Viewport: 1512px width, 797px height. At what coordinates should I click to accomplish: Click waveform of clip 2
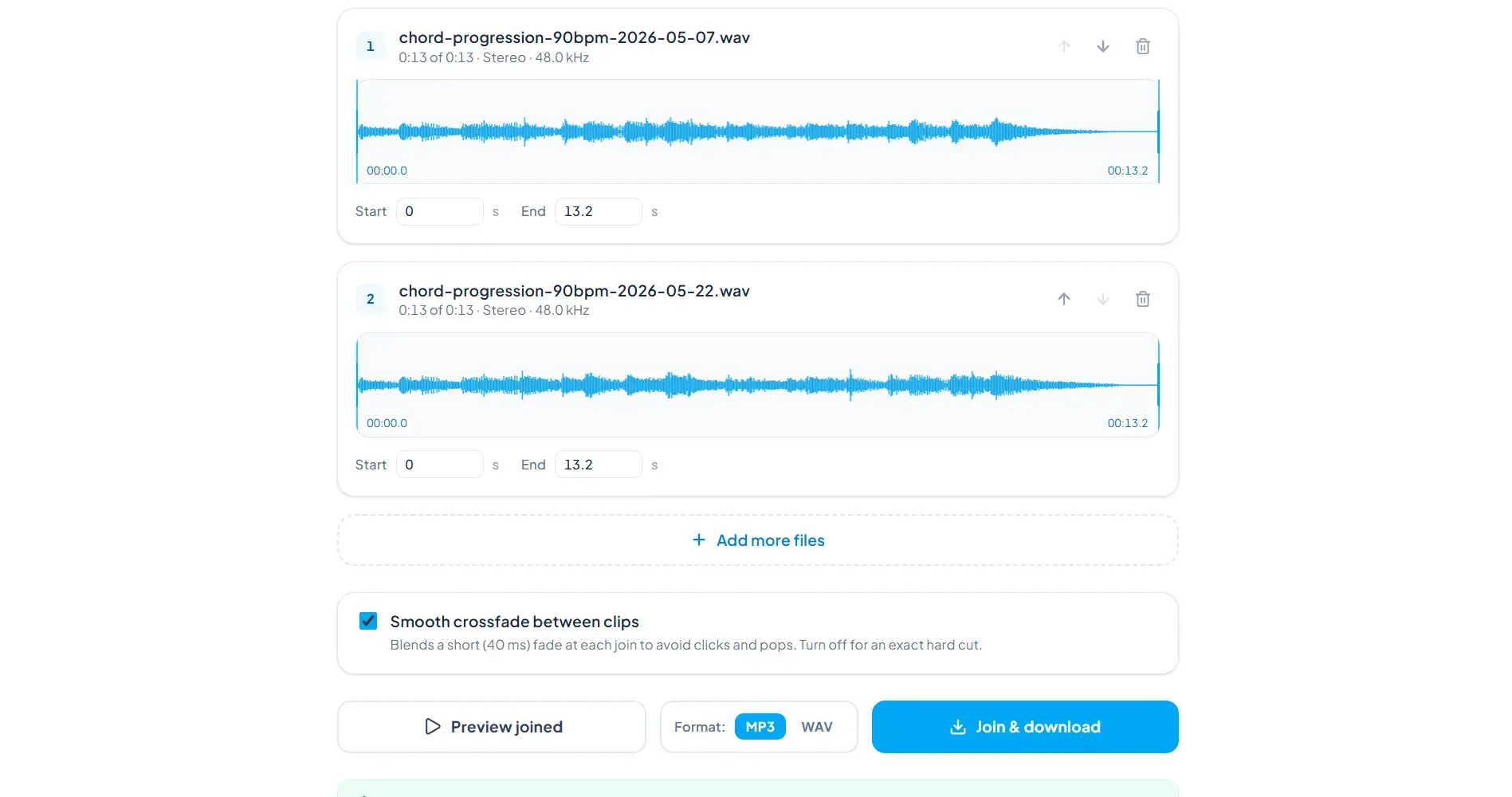coord(758,385)
